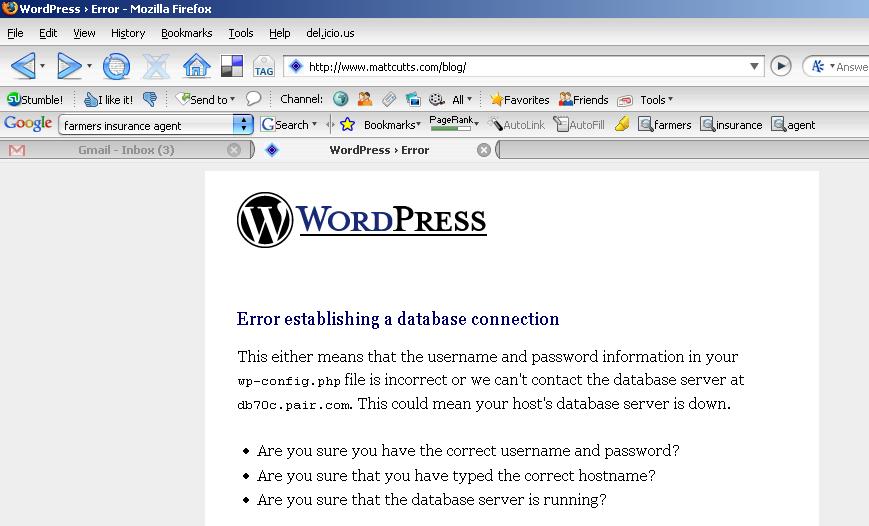Open the del.icio.us bookmarks squares icon
Viewport: 869px width, 526px height.
[232, 67]
